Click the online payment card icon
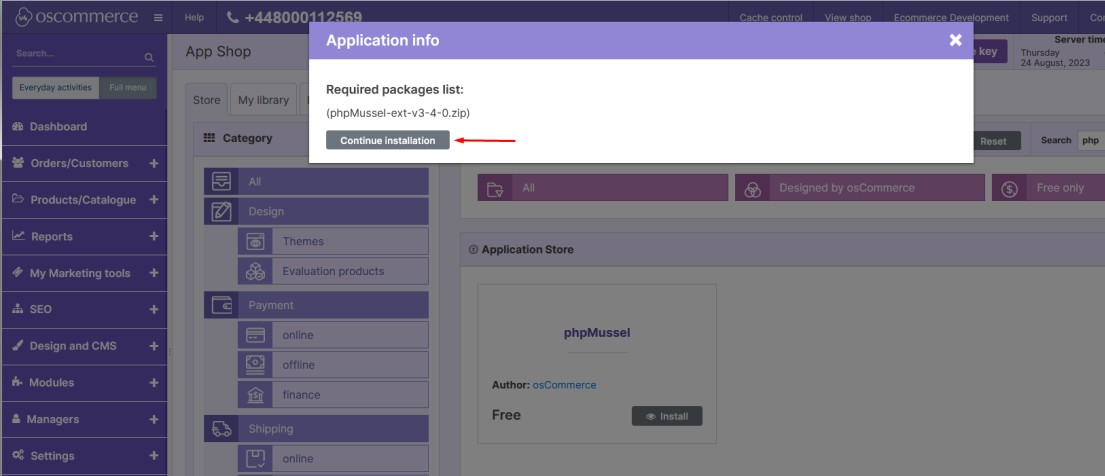Screen dimensions: 1105x476 [255, 335]
